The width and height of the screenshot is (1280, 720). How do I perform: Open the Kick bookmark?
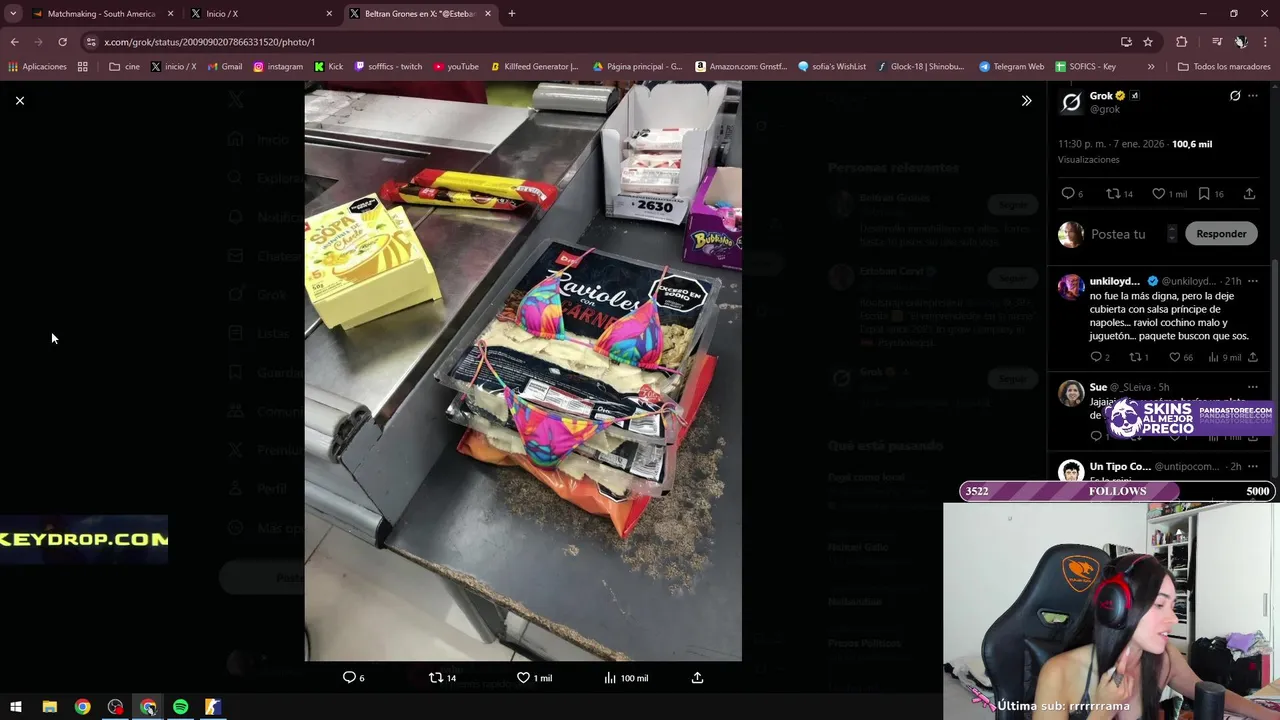(328, 67)
